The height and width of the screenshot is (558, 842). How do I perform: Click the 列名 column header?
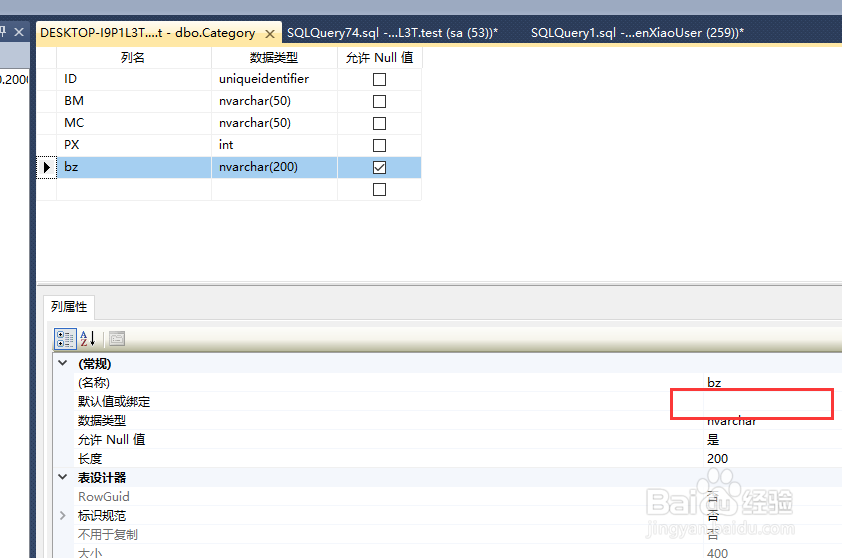(134, 57)
